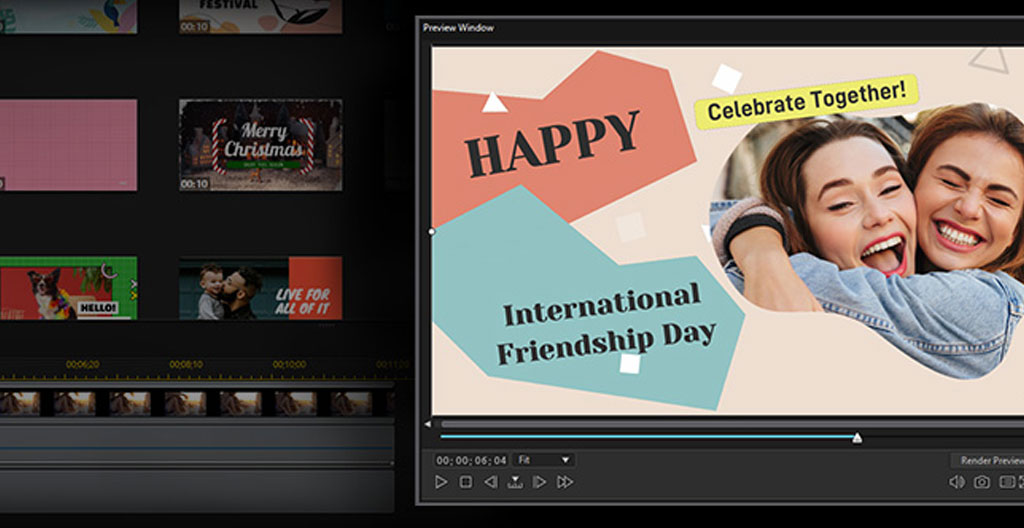The height and width of the screenshot is (528, 1024).
Task: Fast forward the preview
Action: click(565, 482)
